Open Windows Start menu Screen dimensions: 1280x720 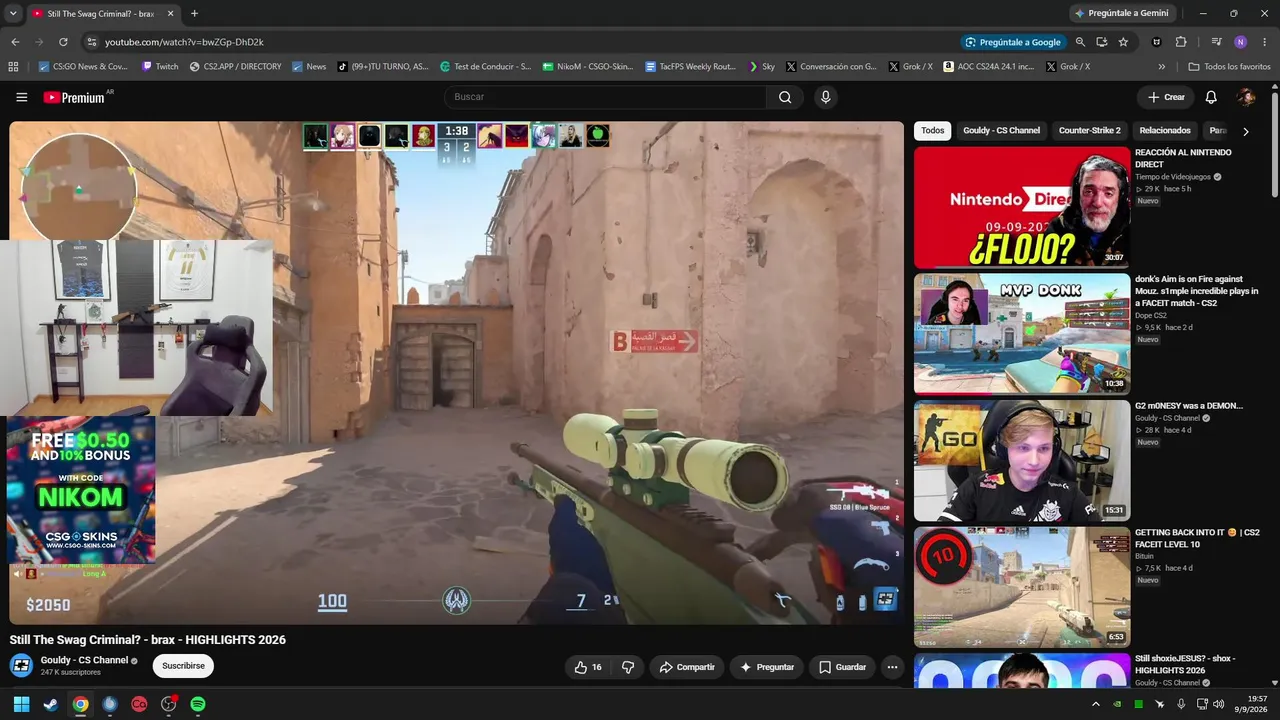tap(21, 704)
